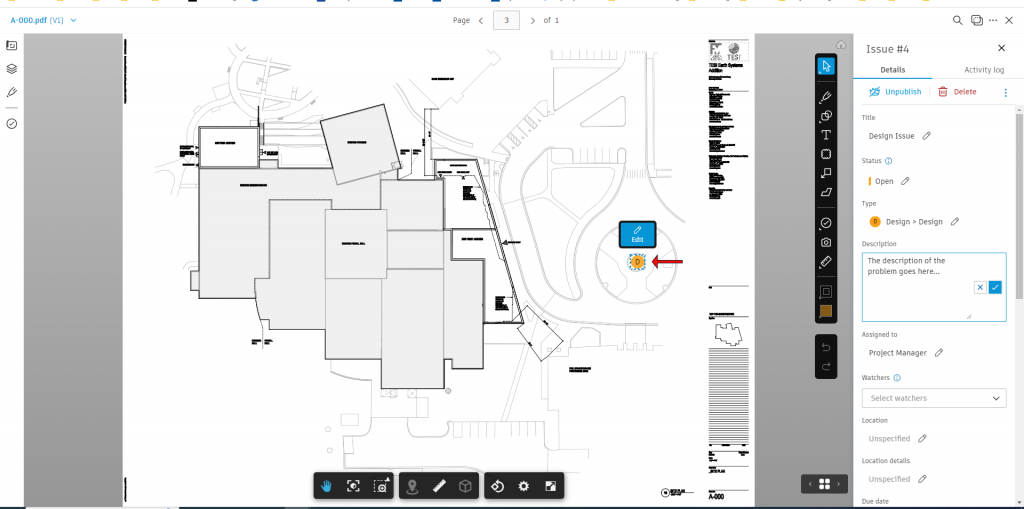Close the document viewer
The height and width of the screenshot is (509, 1024).
click(1009, 20)
